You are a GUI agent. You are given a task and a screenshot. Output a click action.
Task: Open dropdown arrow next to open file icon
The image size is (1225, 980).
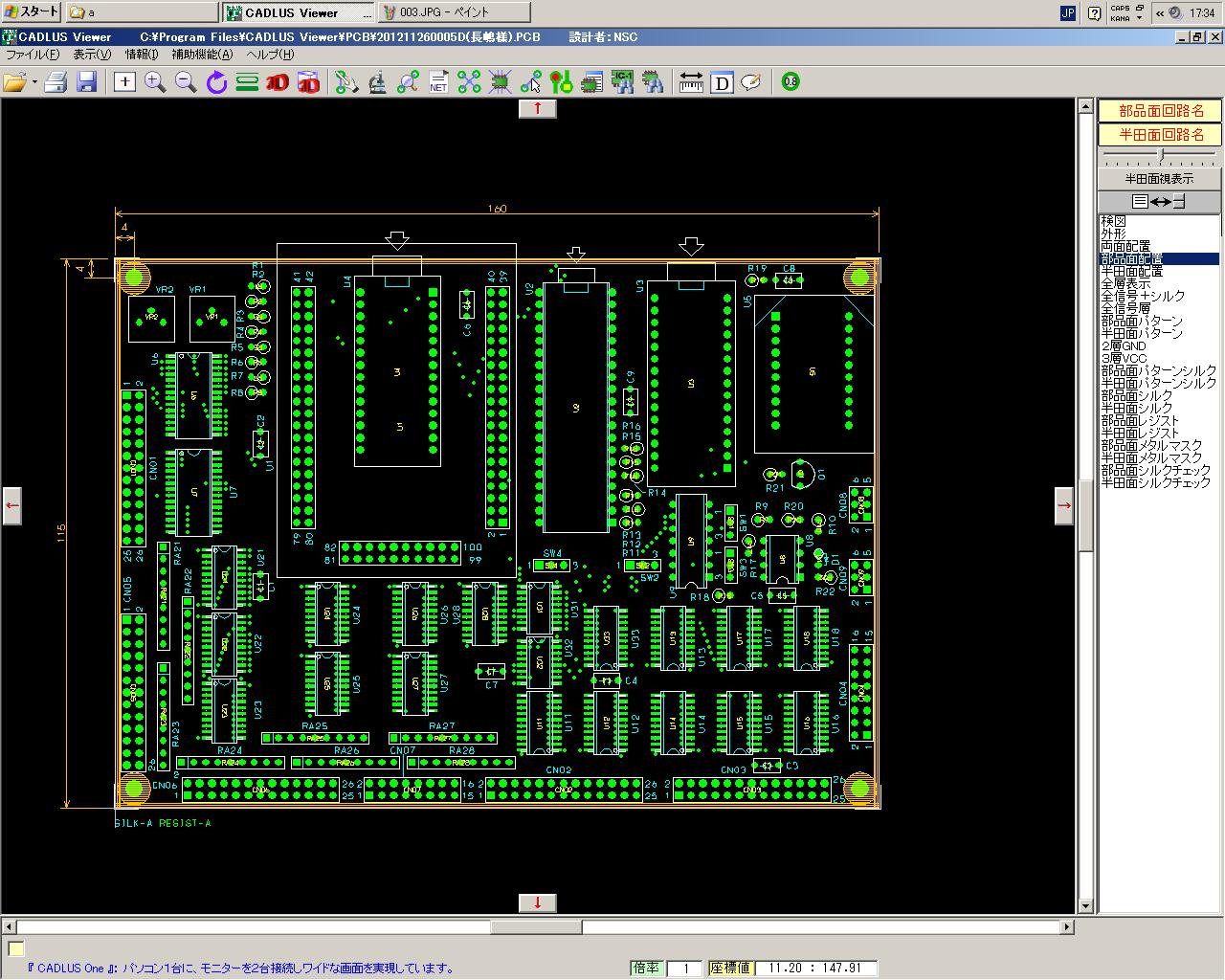(x=34, y=82)
